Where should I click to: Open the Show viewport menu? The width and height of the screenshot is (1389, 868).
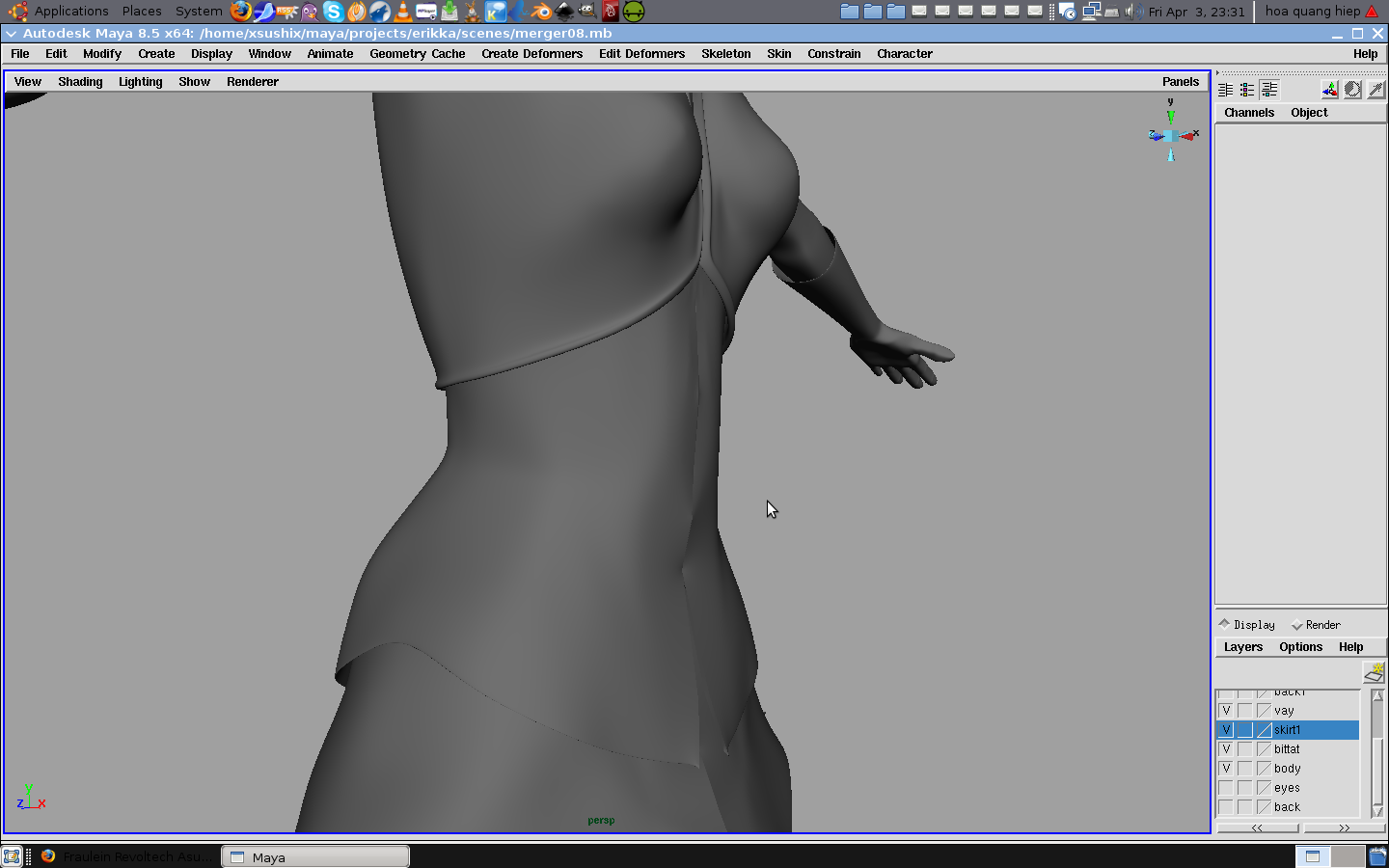point(194,82)
